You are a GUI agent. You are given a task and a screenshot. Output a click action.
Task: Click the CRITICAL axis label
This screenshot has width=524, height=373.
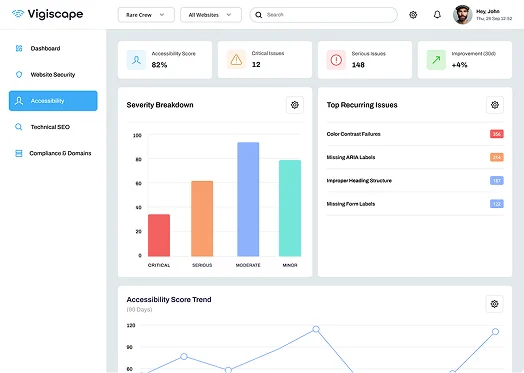159,265
